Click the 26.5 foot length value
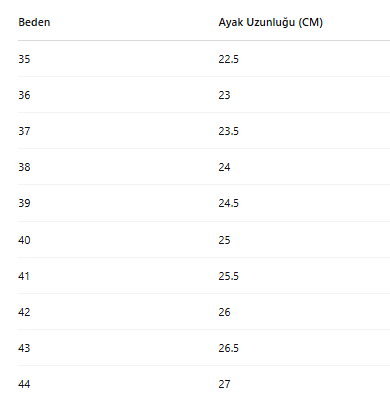 [229, 348]
